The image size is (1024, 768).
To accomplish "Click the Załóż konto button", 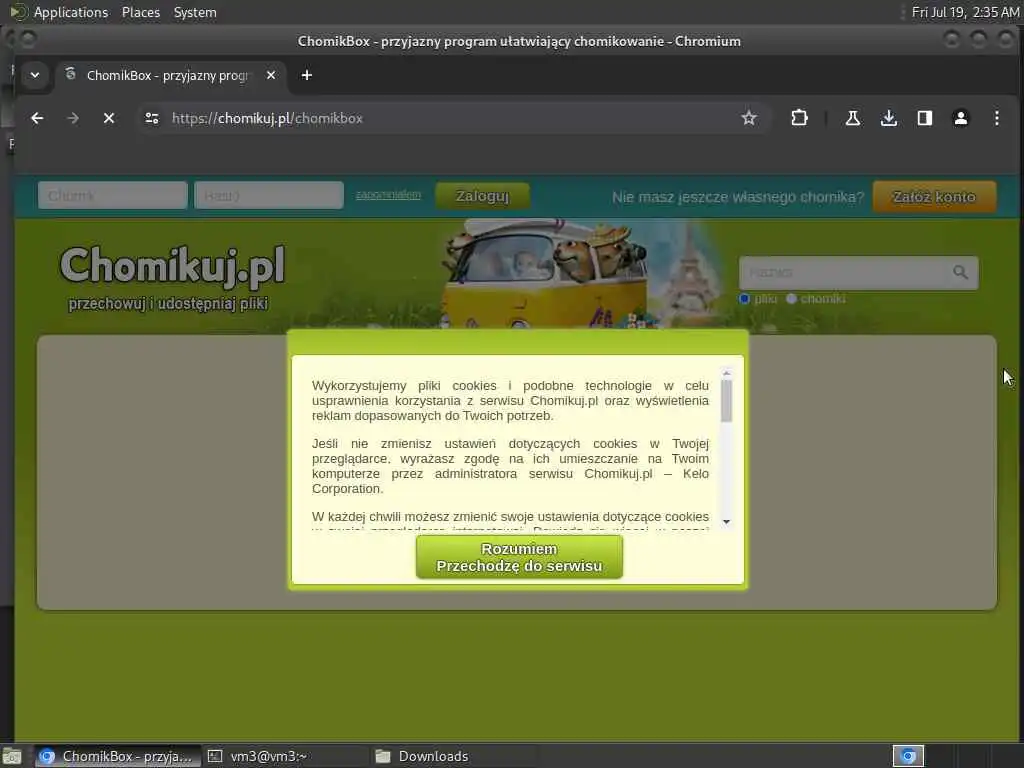I will 934,197.
